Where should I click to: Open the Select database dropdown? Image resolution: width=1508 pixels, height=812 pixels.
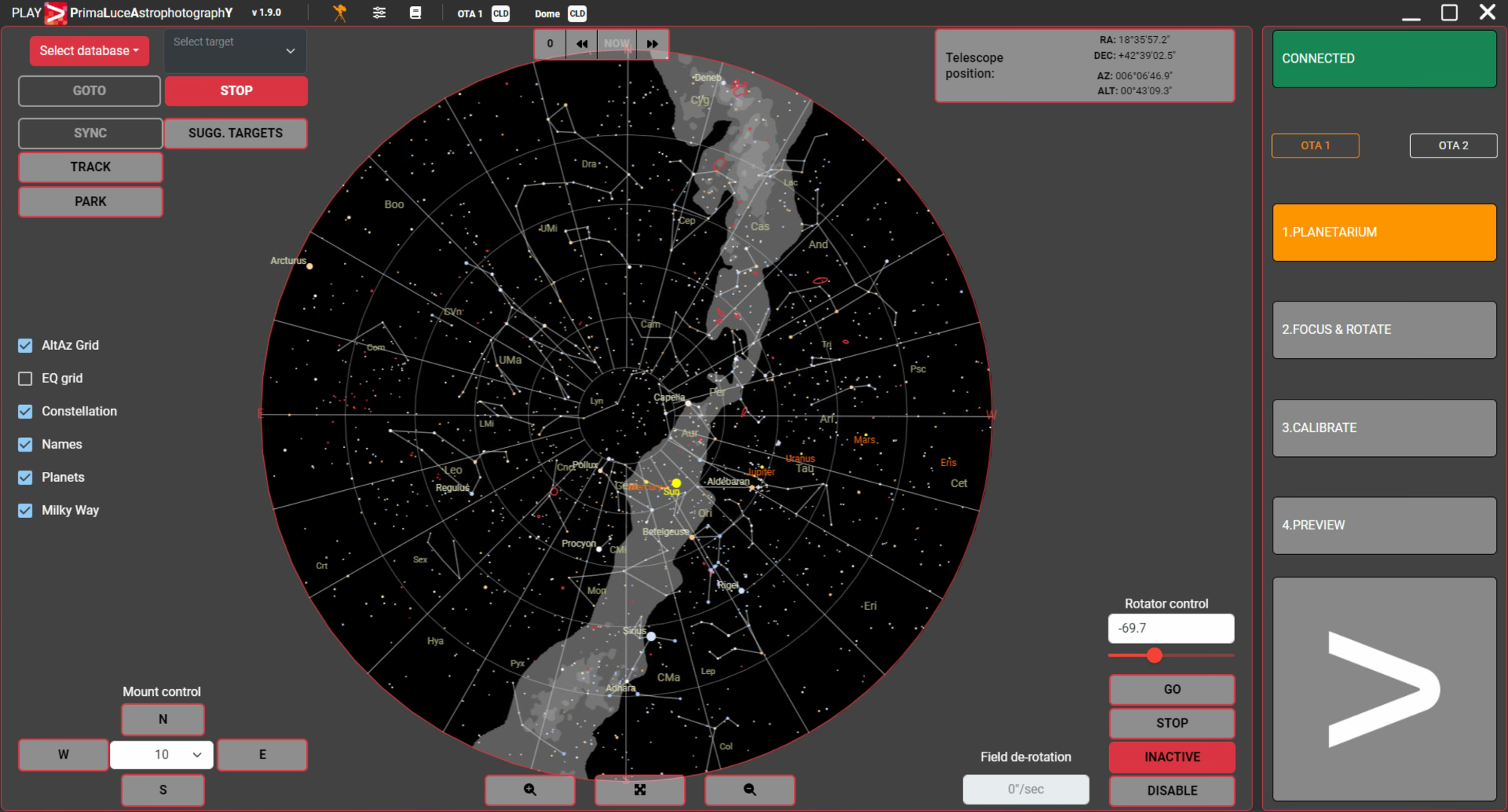pos(89,51)
